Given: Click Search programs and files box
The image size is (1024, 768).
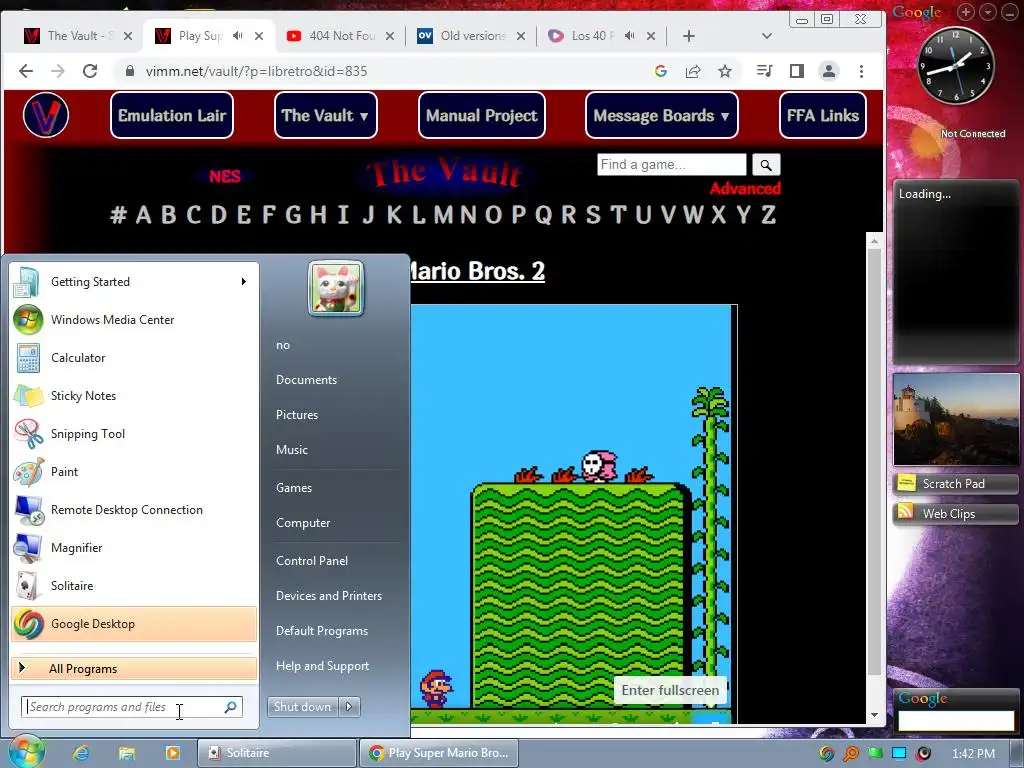Looking at the screenshot, I should tap(132, 707).
